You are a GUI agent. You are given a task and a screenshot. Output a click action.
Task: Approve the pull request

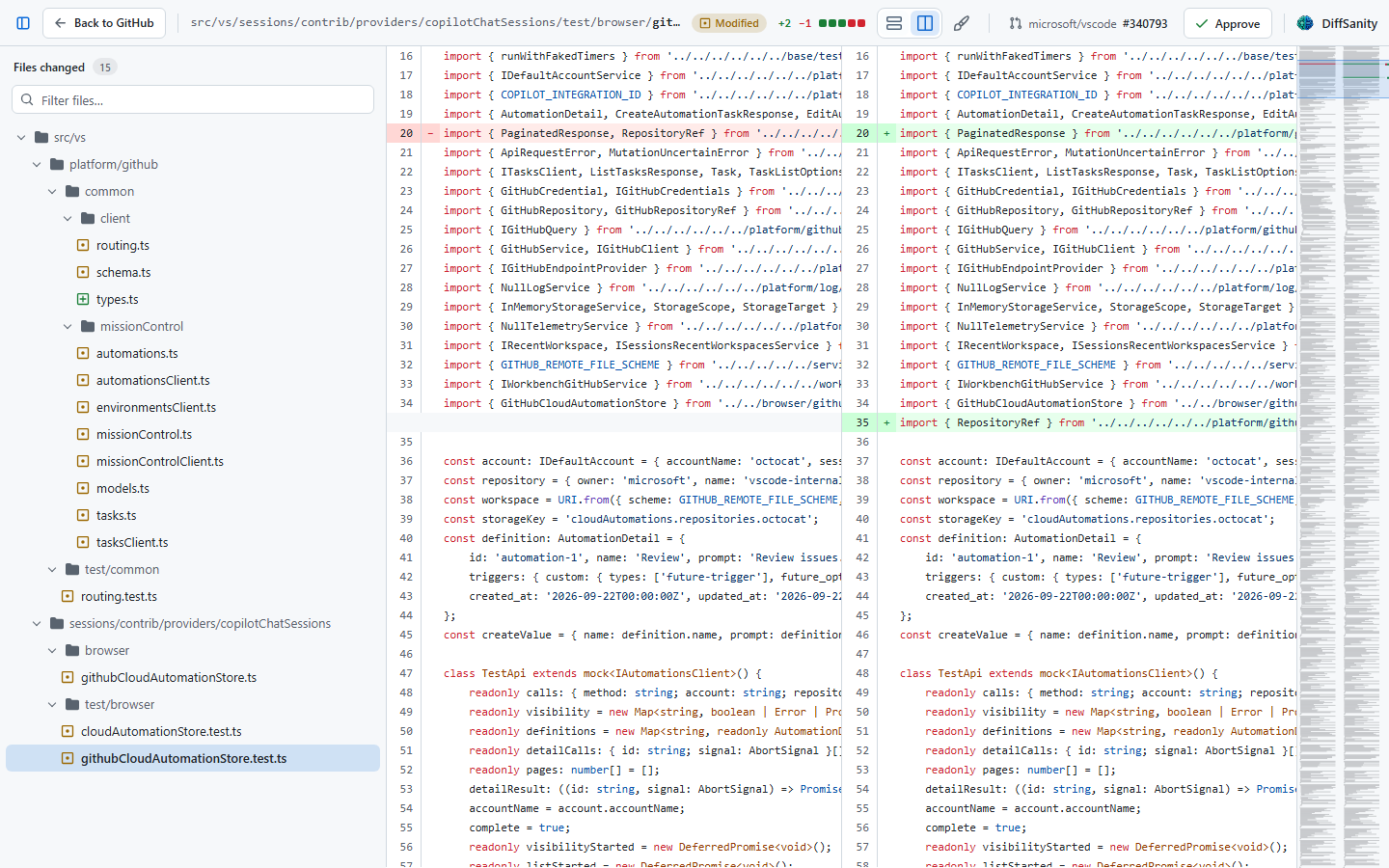pos(1228,23)
